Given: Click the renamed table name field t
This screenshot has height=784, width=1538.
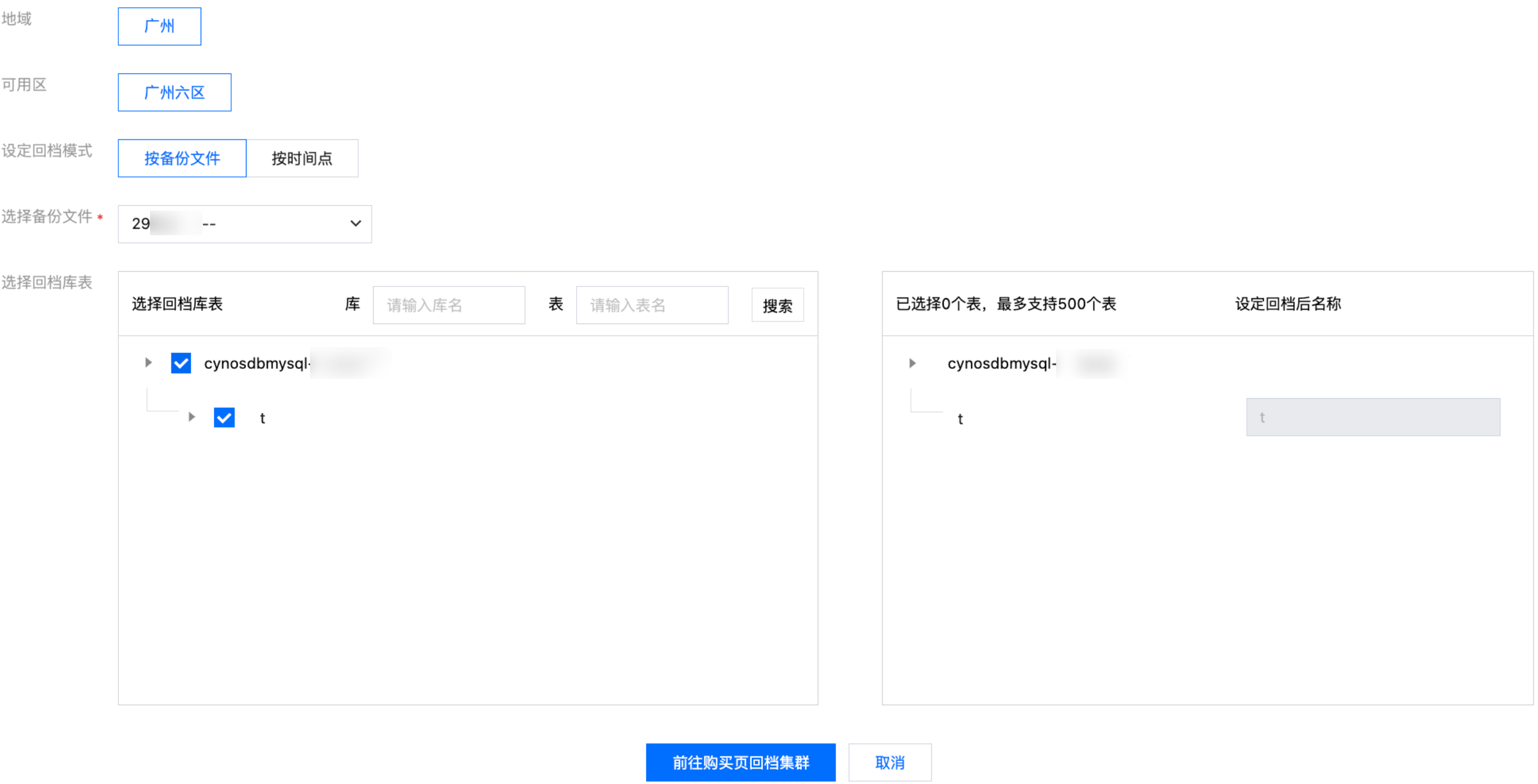Looking at the screenshot, I should [1372, 417].
